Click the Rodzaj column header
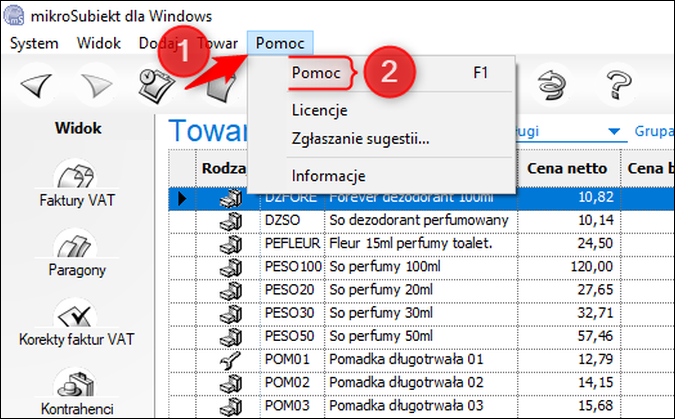Image resolution: width=675 pixels, height=419 pixels. point(224,168)
